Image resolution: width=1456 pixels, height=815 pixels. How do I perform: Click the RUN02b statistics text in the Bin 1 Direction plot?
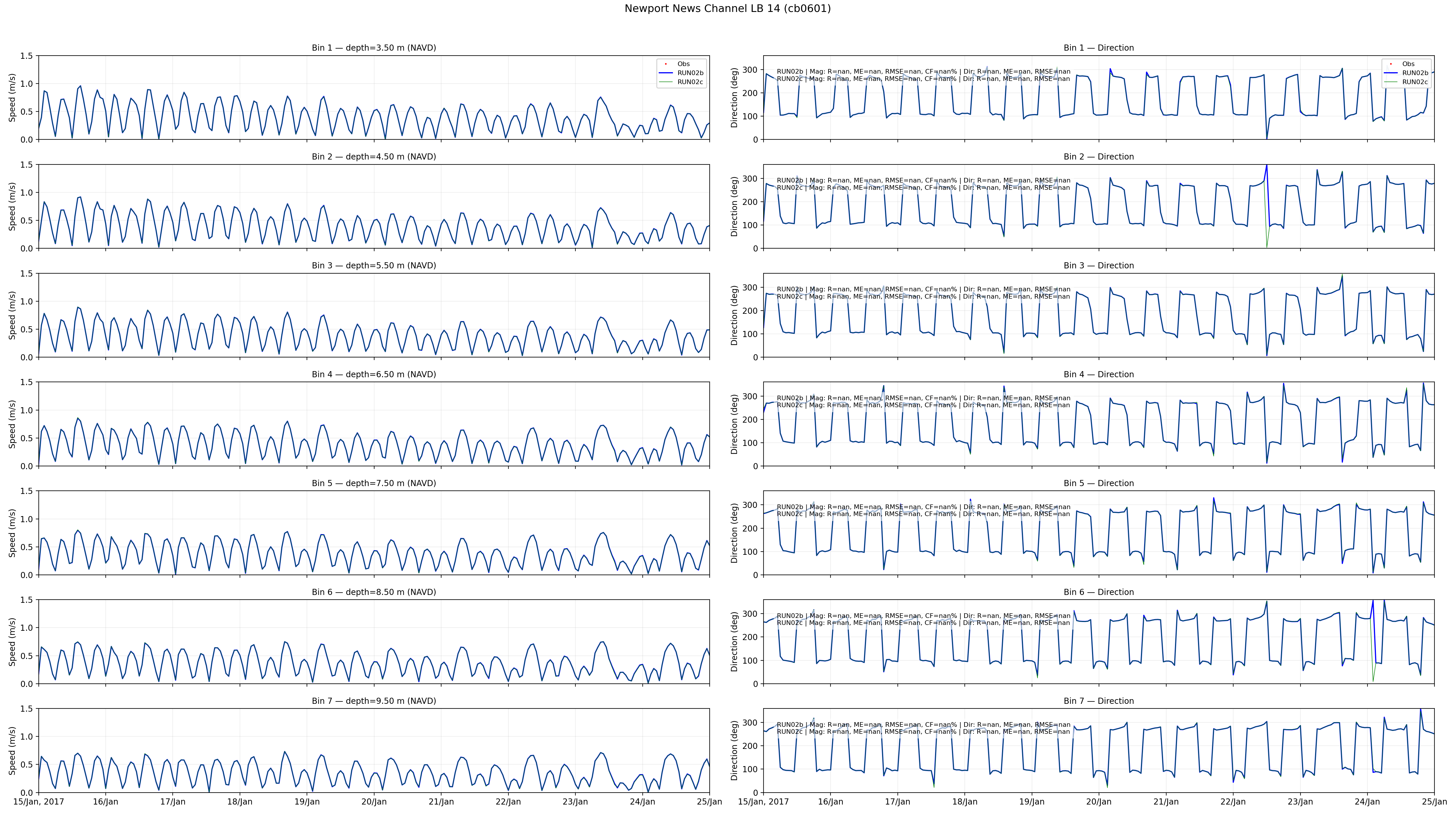[x=923, y=72]
